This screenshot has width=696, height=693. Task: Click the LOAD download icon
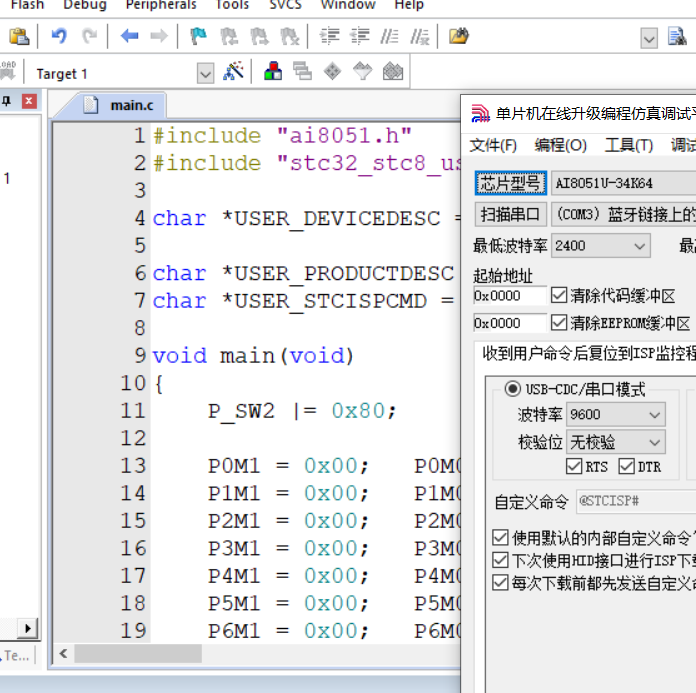[8, 71]
